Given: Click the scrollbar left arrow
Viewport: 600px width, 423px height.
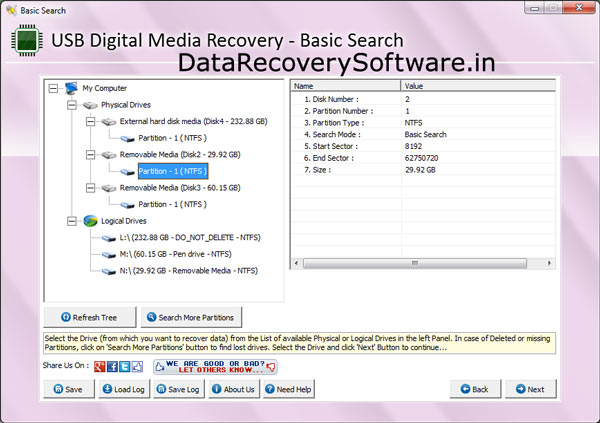Looking at the screenshot, I should [x=296, y=263].
